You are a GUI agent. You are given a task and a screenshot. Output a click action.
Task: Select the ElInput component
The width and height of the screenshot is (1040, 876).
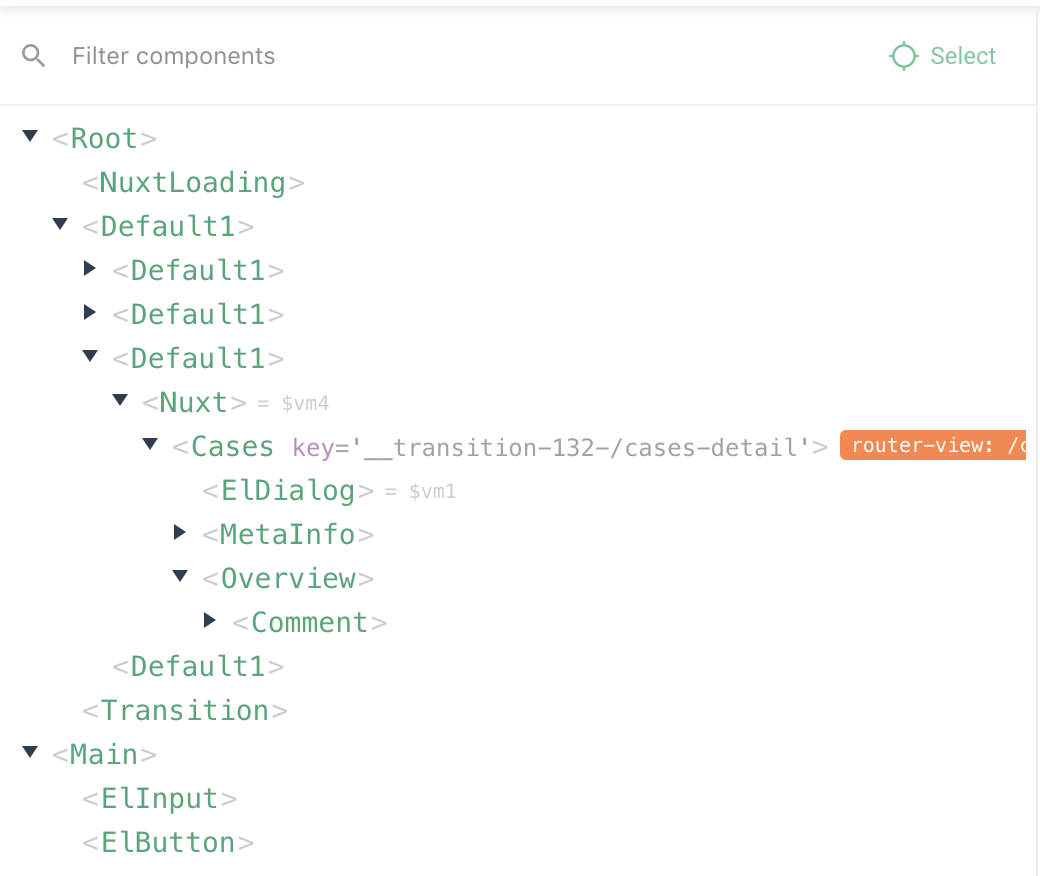(x=160, y=799)
